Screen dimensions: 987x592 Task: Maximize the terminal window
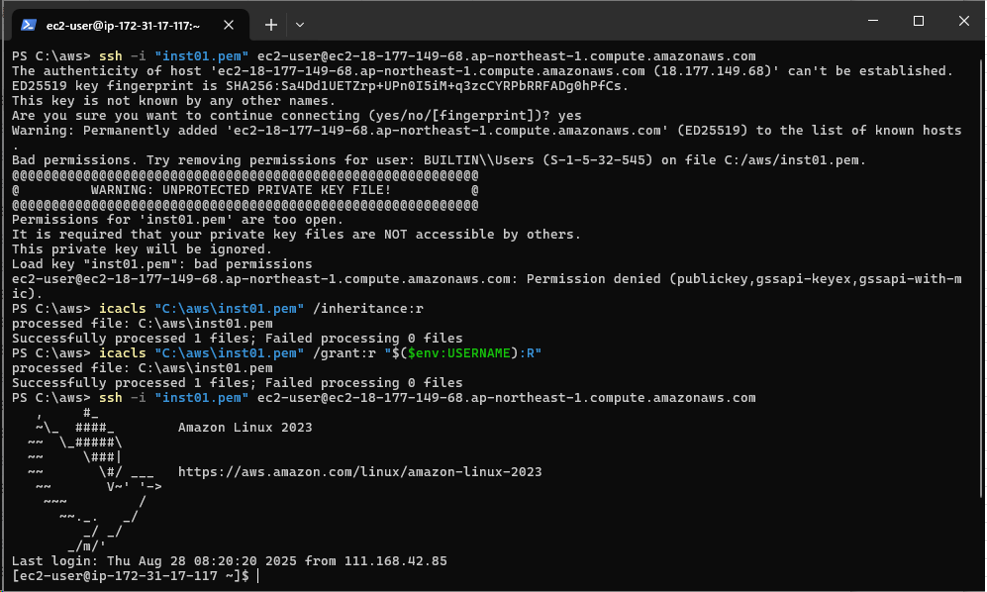[x=918, y=22]
